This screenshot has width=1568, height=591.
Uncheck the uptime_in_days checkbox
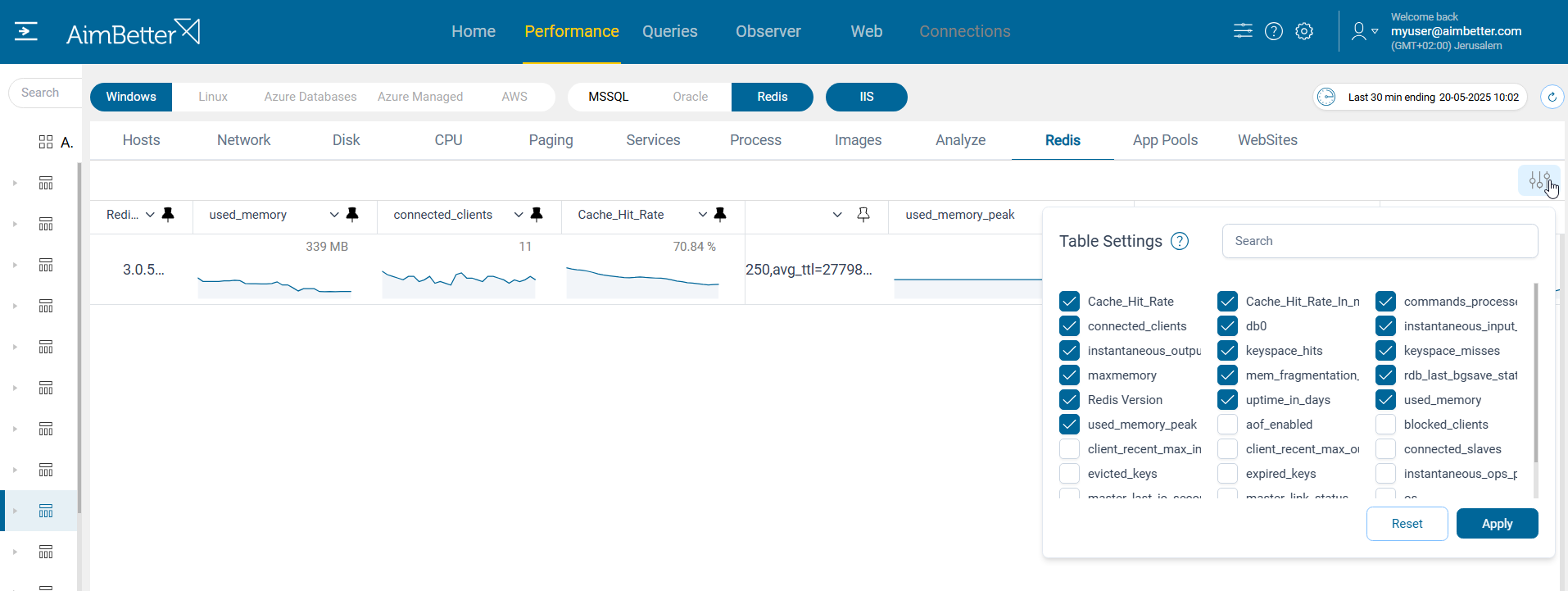pos(1227,400)
